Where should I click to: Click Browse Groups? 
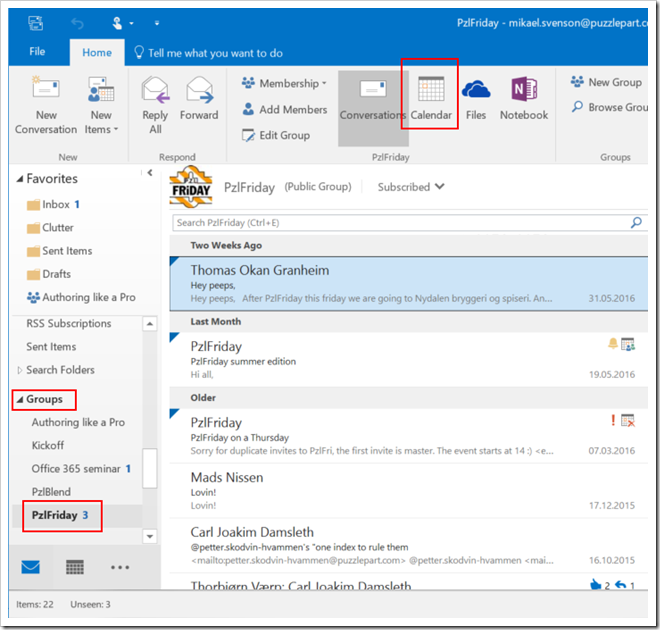(x=609, y=107)
